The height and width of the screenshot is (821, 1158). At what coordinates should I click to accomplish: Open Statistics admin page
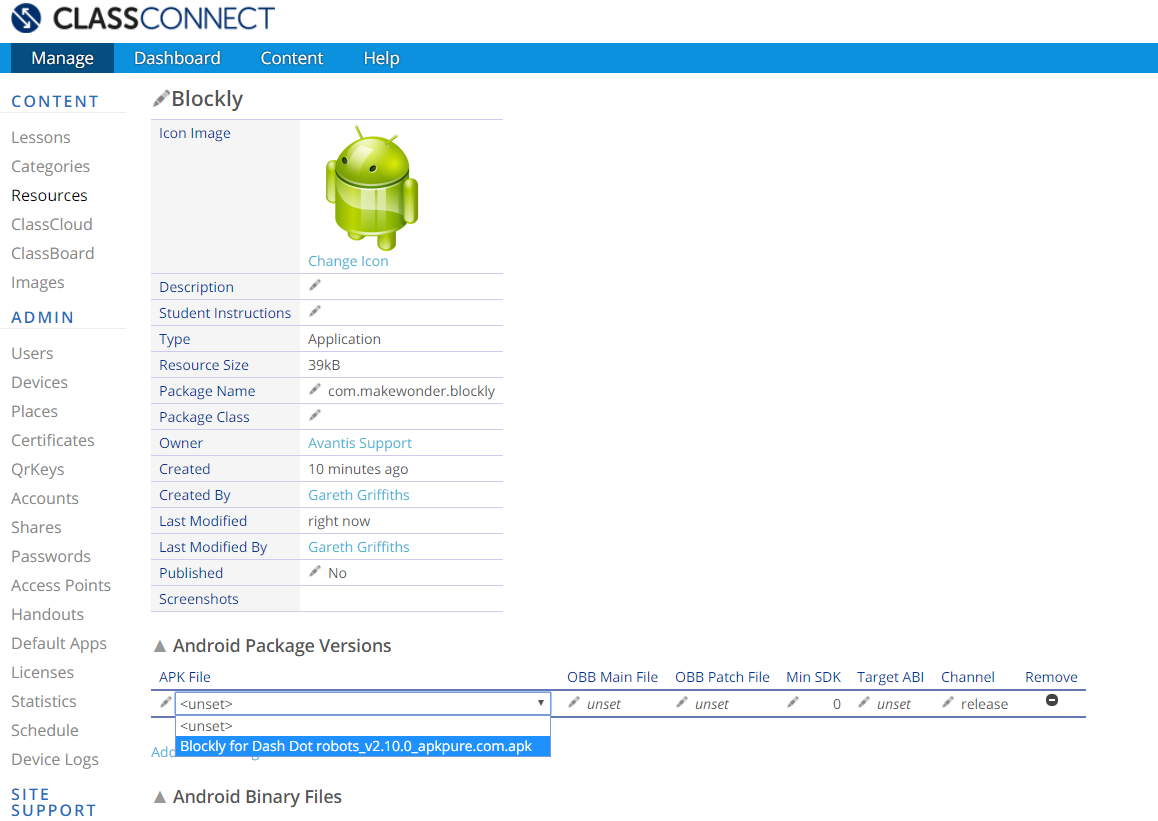point(44,701)
